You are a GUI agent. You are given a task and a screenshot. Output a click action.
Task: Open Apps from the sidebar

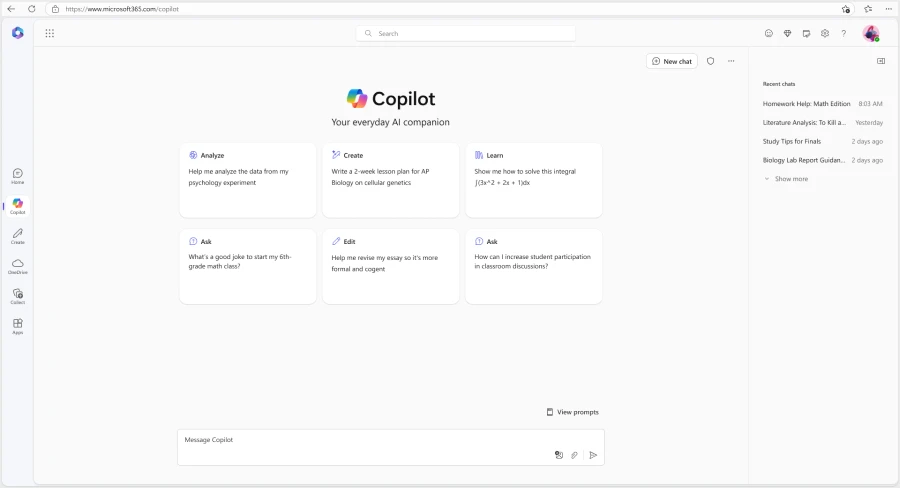coord(18,327)
